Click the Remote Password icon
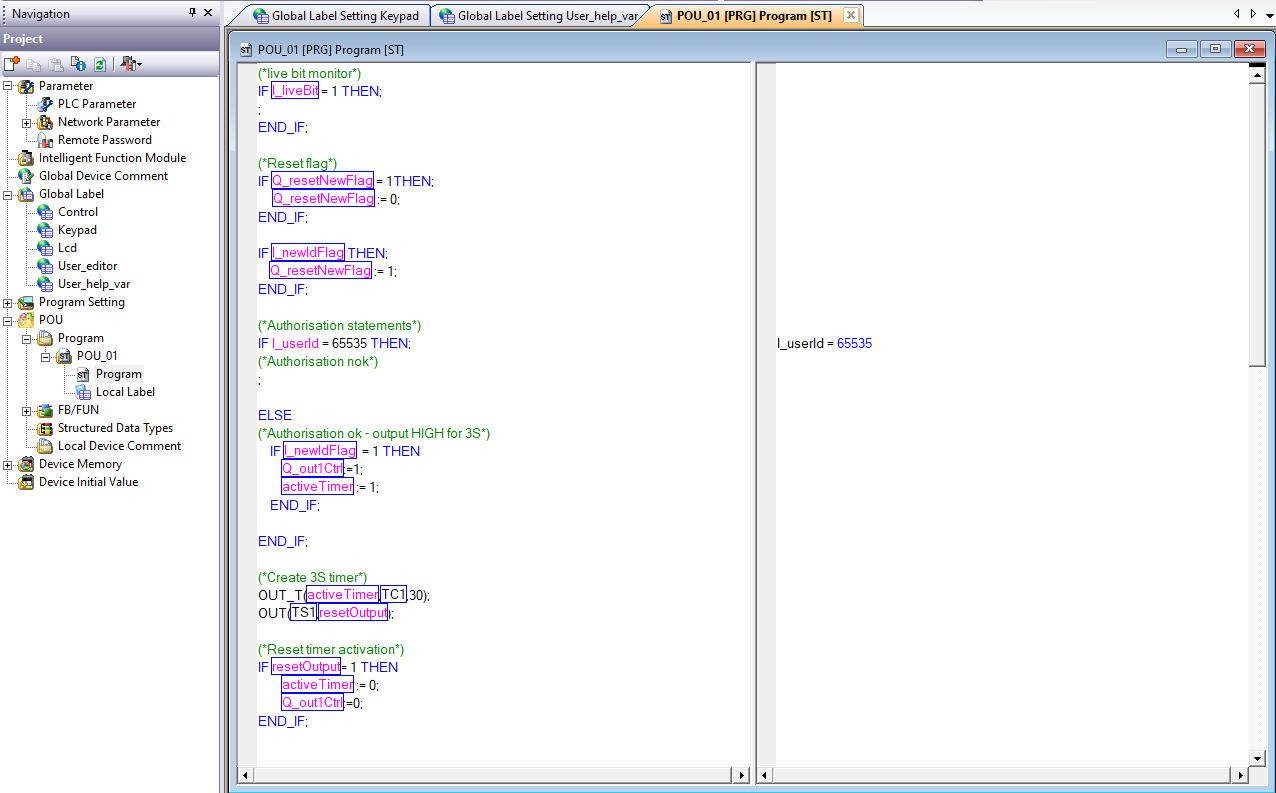This screenshot has height=793, width=1276. tap(45, 140)
